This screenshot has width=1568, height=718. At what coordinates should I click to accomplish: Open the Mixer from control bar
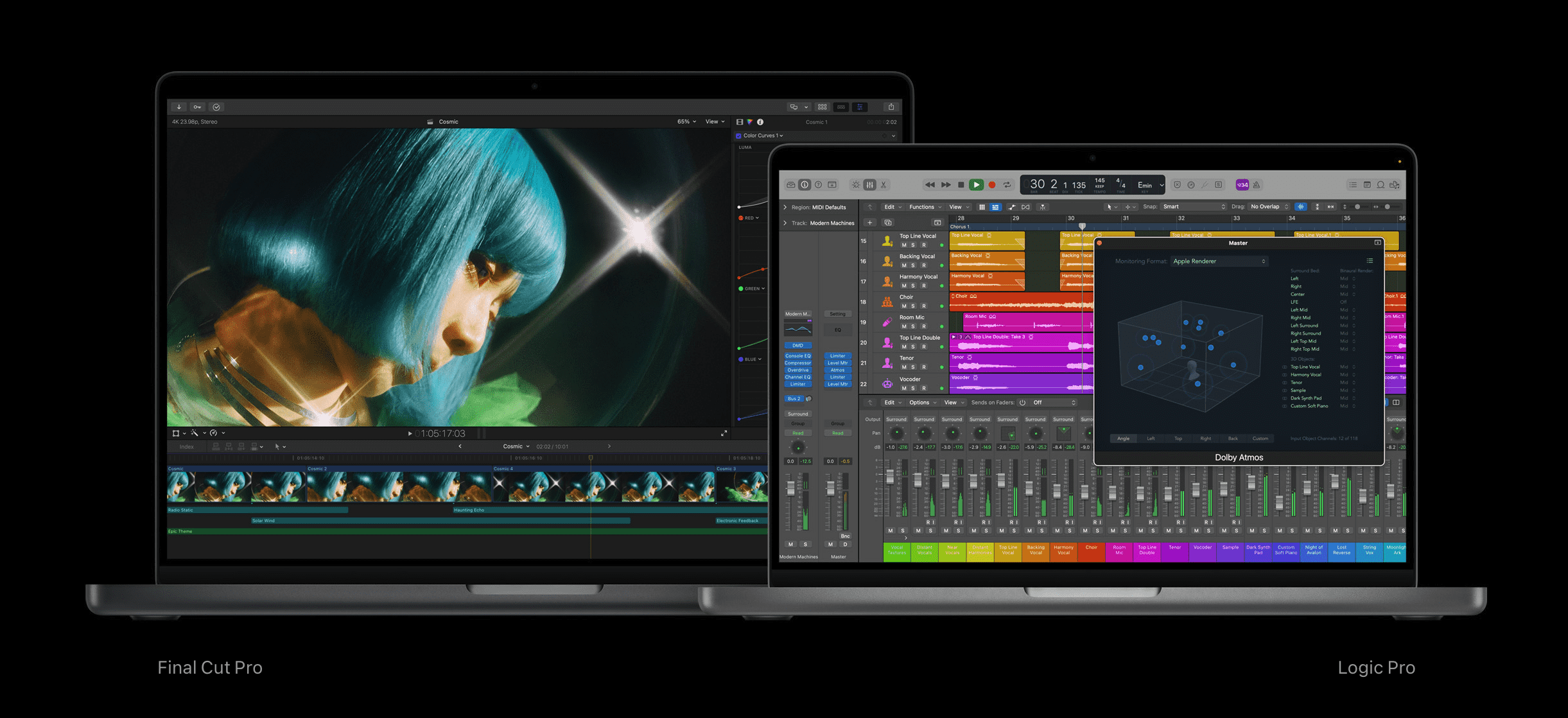click(869, 185)
